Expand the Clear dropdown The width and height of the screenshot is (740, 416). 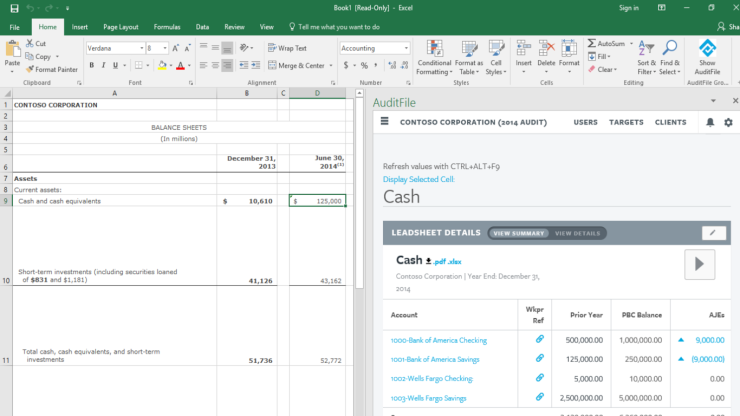click(x=615, y=69)
